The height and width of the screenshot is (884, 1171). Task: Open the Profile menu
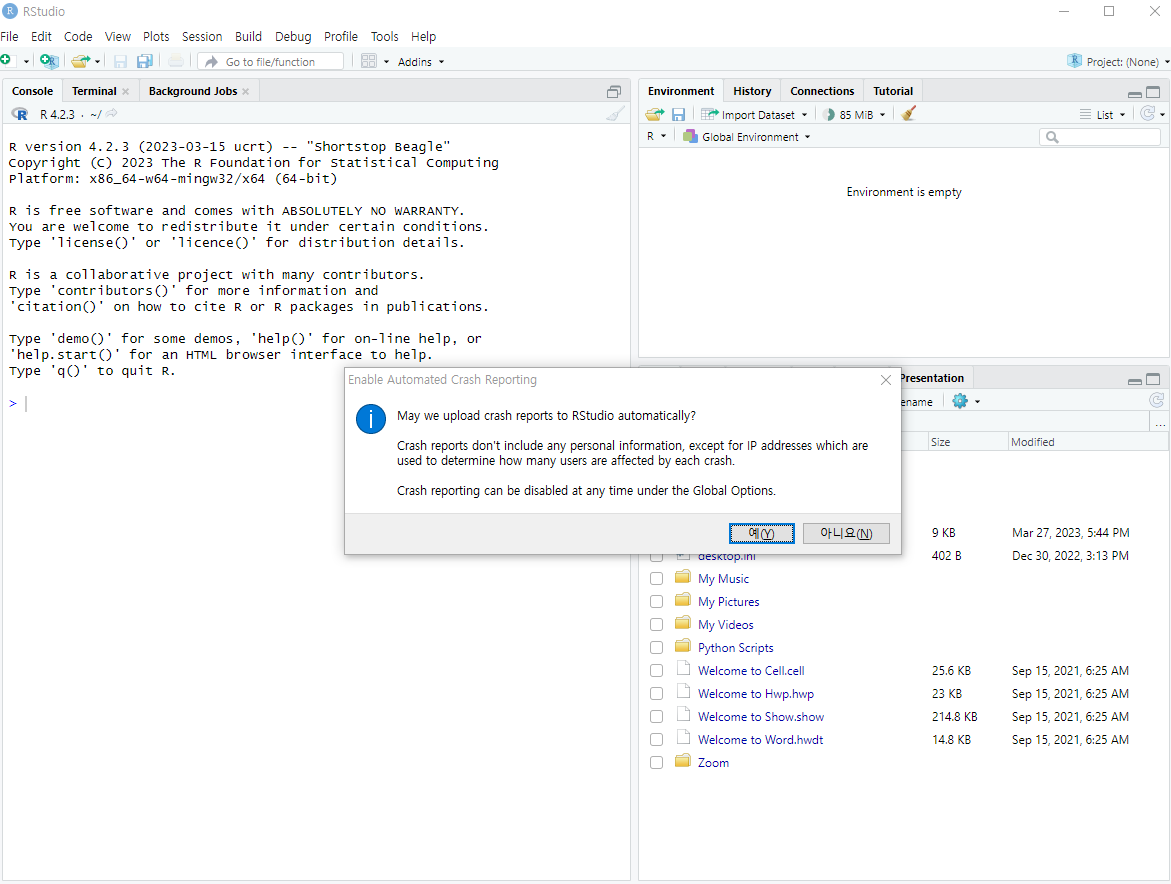click(x=341, y=37)
